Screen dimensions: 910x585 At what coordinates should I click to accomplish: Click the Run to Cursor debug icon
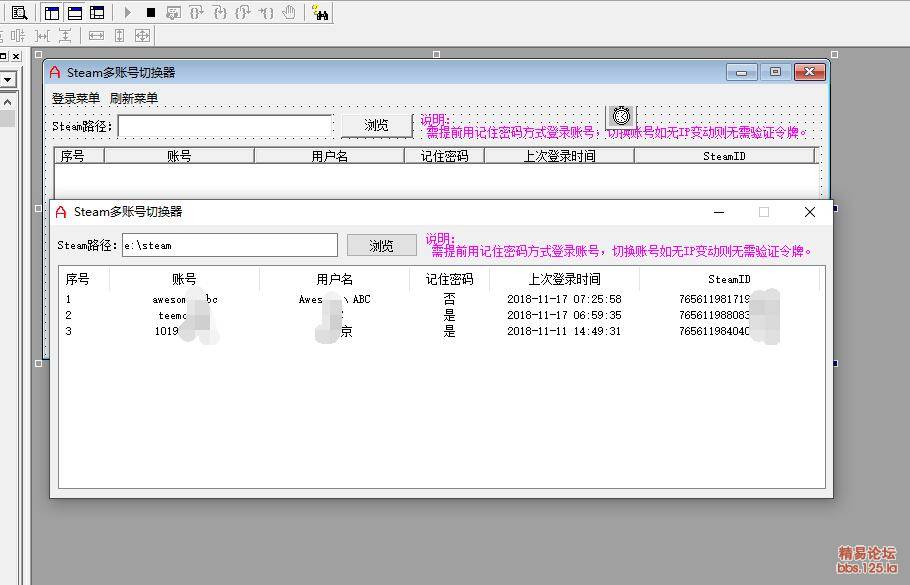click(266, 12)
